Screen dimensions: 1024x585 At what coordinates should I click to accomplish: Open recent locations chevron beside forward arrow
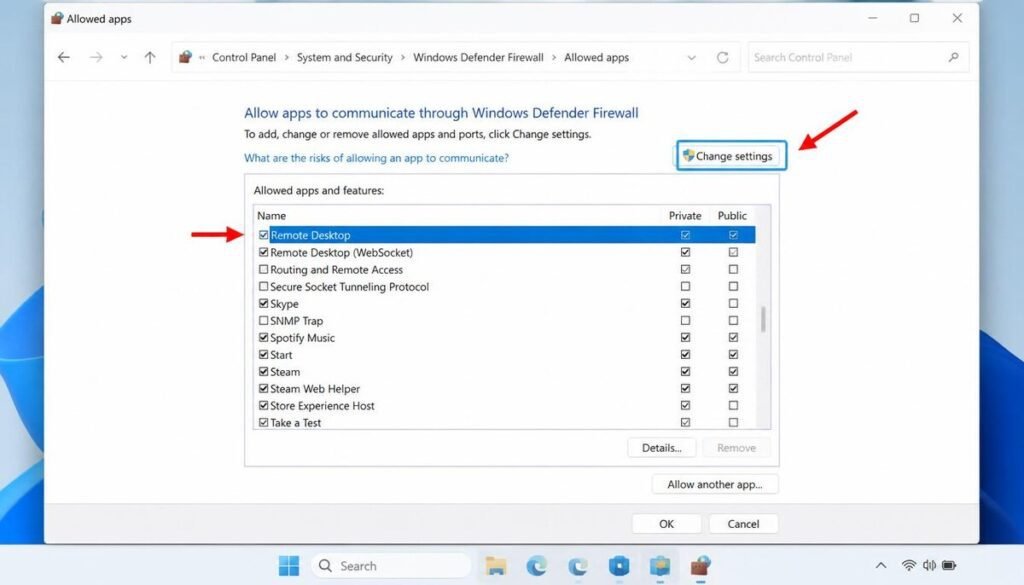(123, 57)
